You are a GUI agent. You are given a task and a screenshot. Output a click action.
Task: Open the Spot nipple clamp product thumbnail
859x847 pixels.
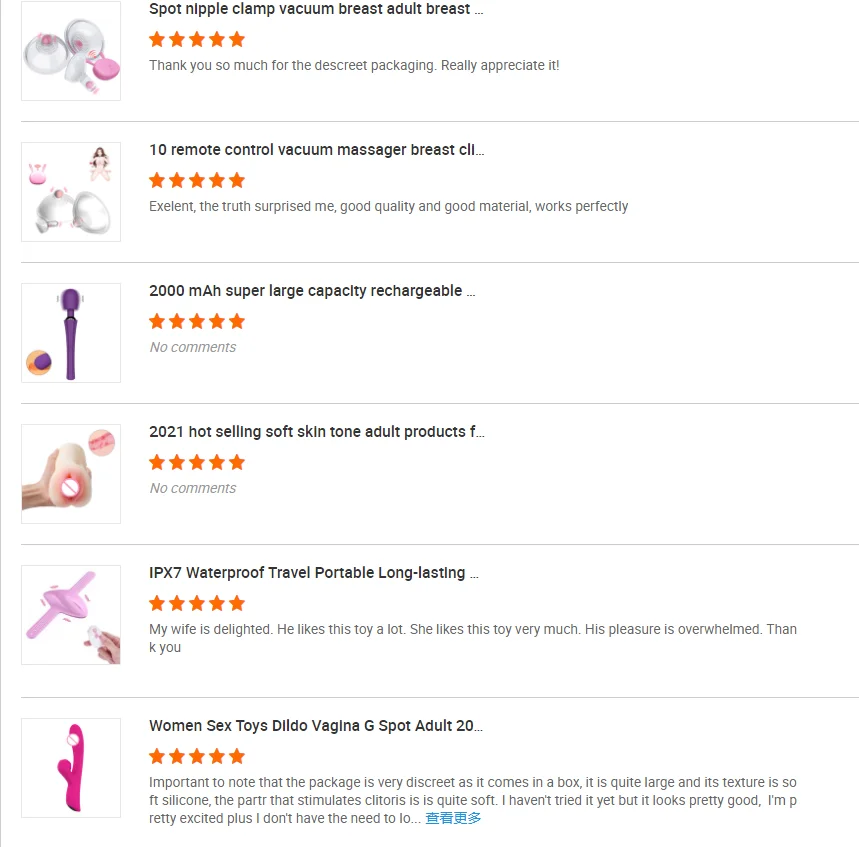coord(71,51)
